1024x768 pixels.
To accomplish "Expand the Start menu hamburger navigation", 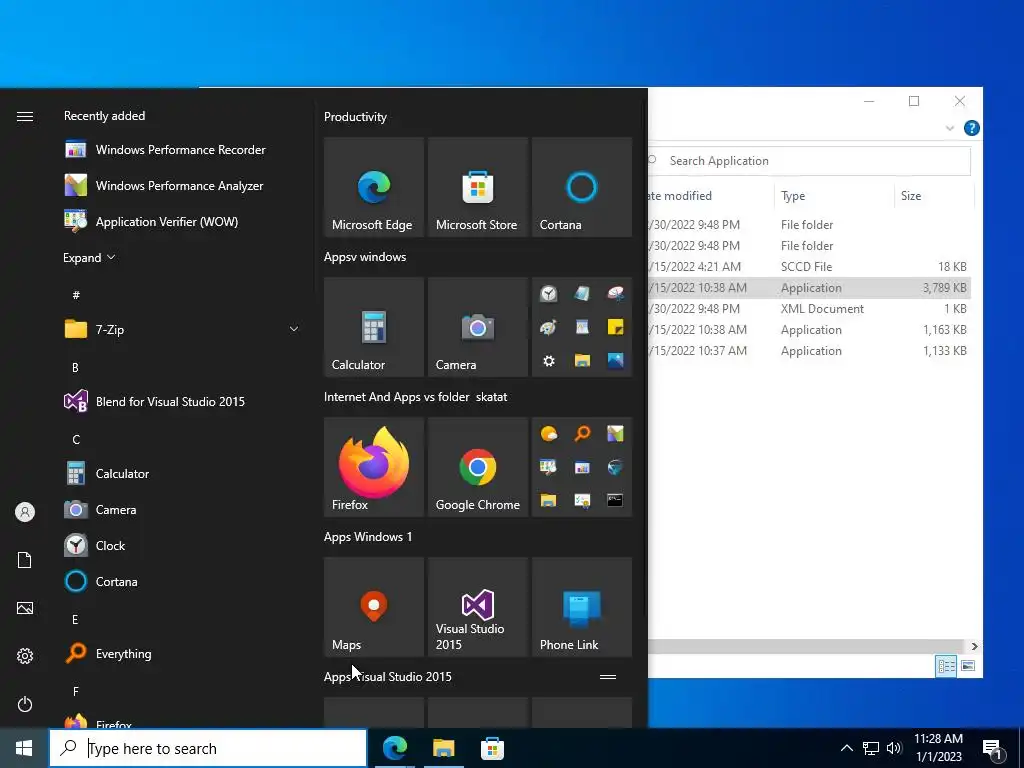I will tap(25, 116).
